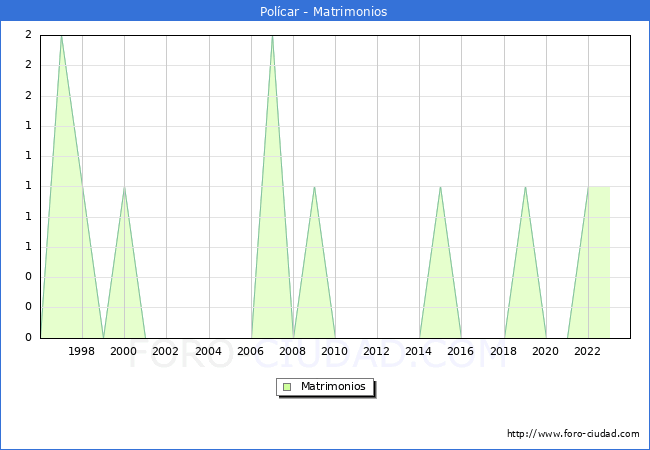This screenshot has height=450, width=650.
Task: Open the foro-ciudad.com URL text
Action: click(573, 434)
